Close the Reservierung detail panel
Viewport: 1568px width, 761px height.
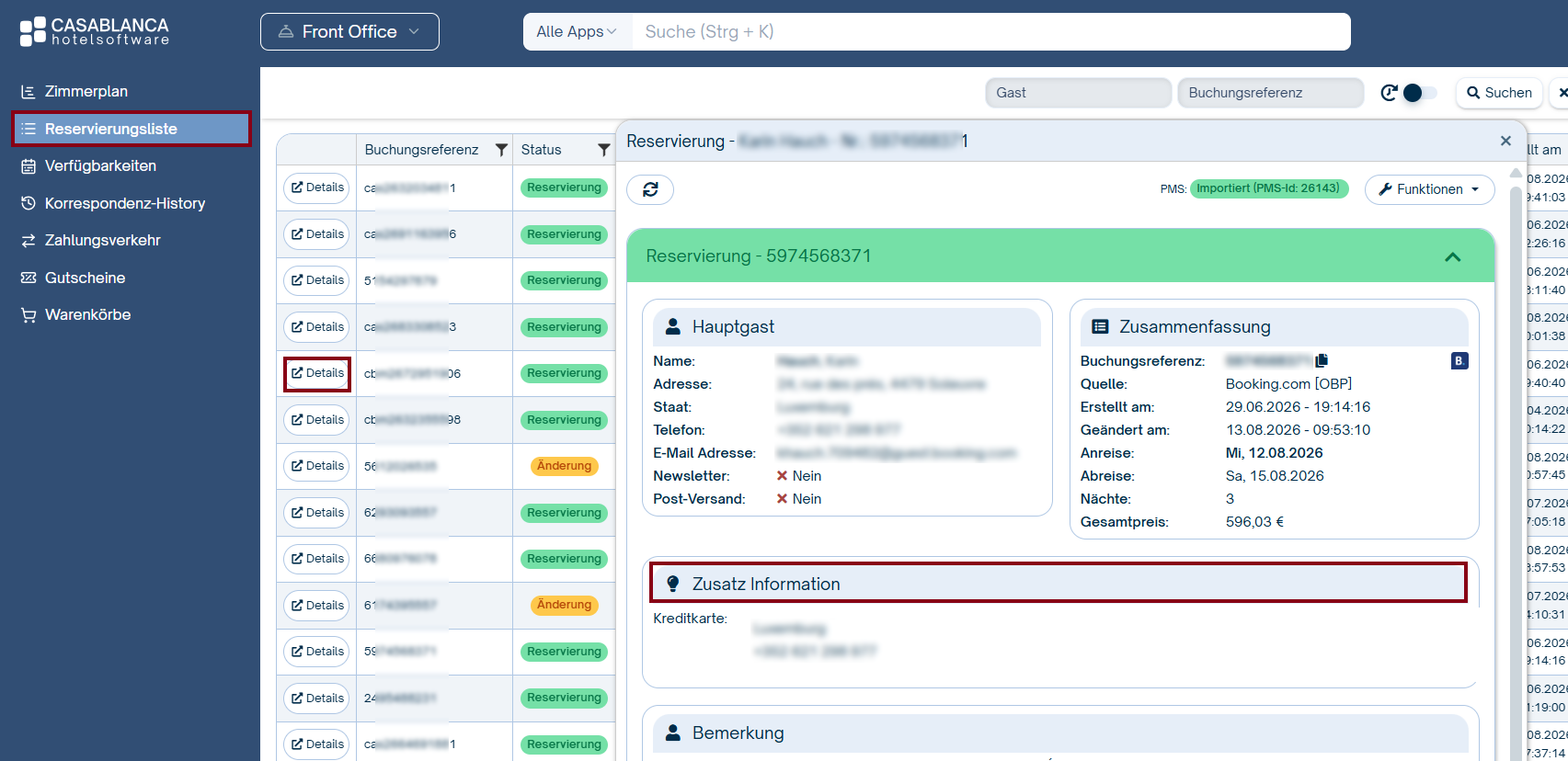1505,141
